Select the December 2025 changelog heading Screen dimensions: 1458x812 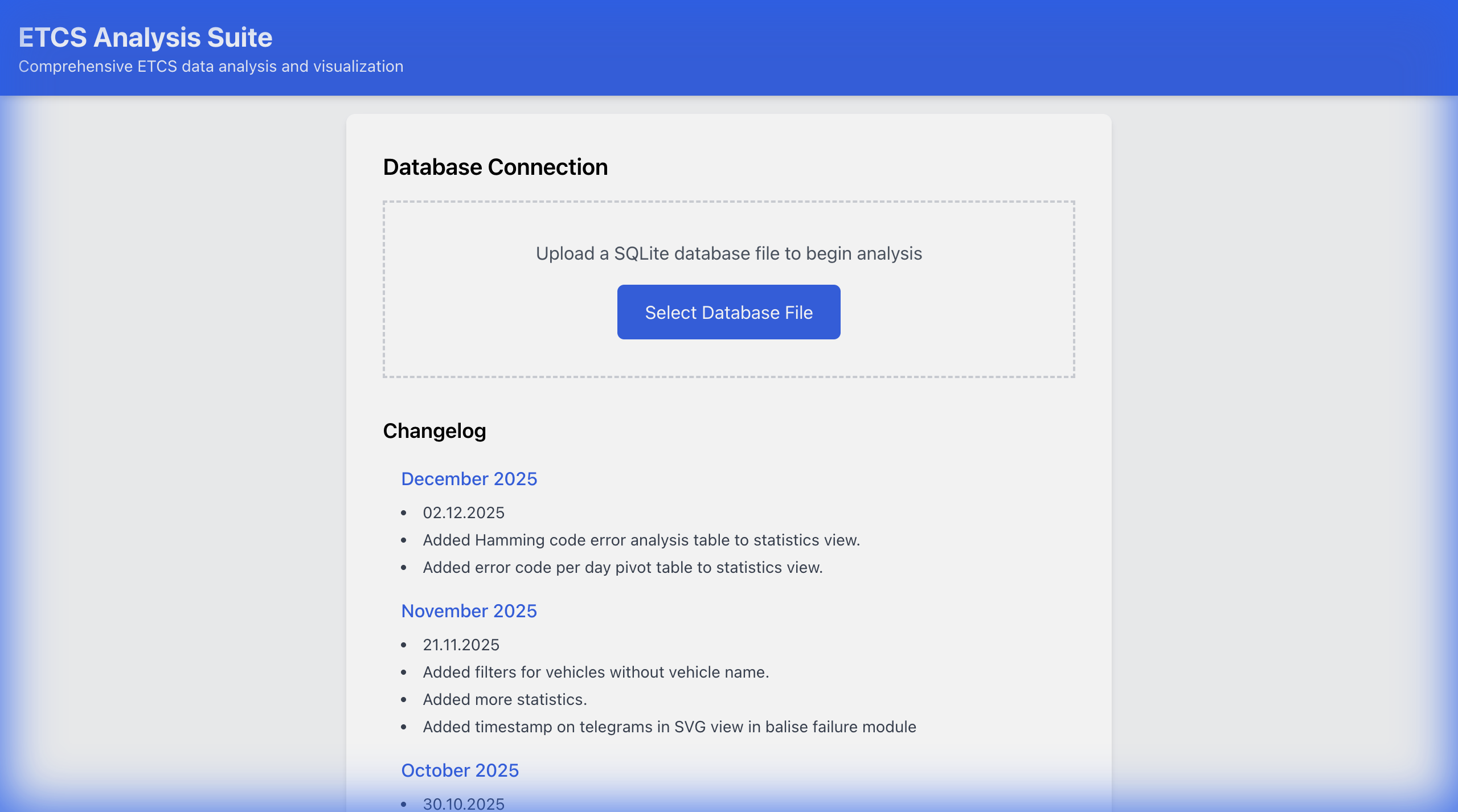[x=469, y=479]
